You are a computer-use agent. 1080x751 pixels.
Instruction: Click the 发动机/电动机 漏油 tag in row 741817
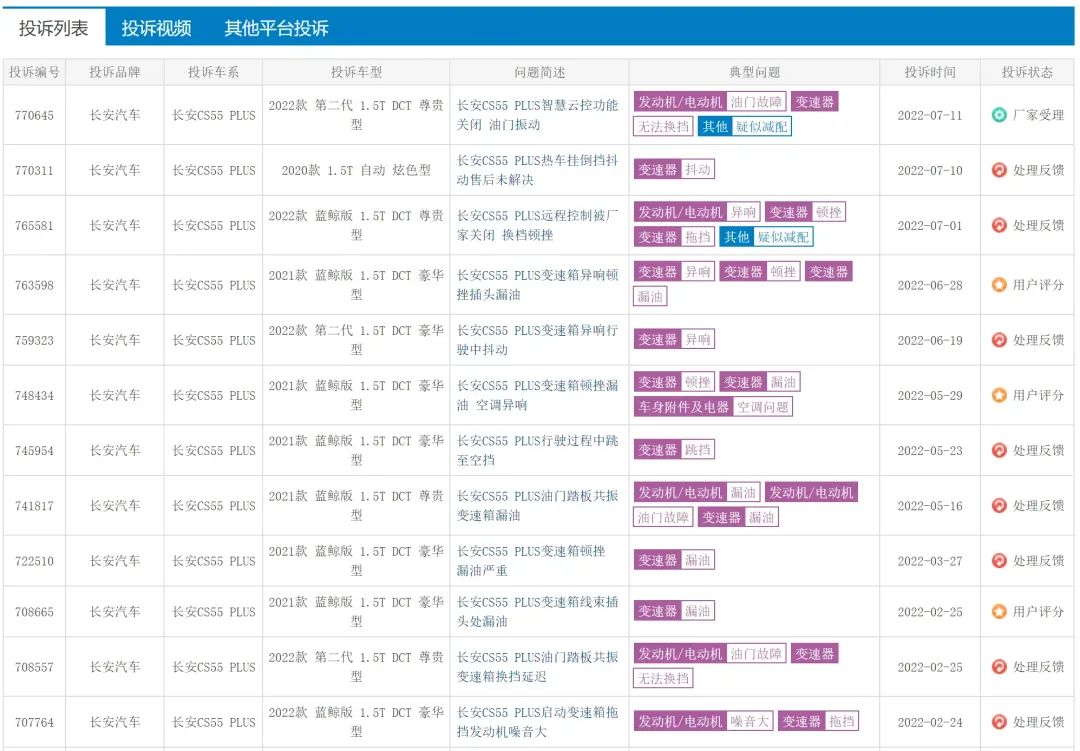[x=697, y=492]
